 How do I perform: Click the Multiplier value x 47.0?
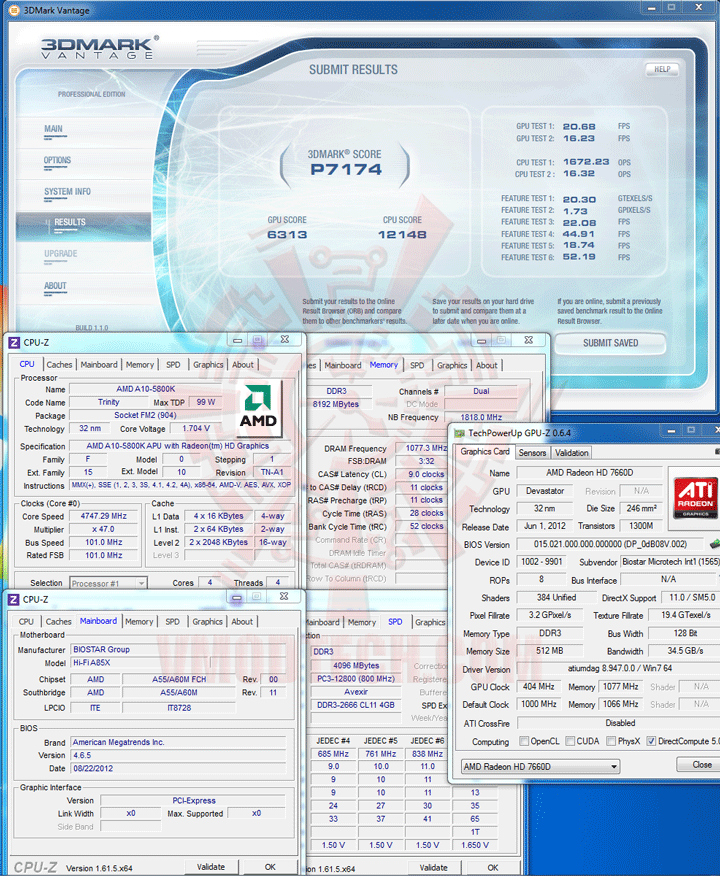[x=103, y=529]
